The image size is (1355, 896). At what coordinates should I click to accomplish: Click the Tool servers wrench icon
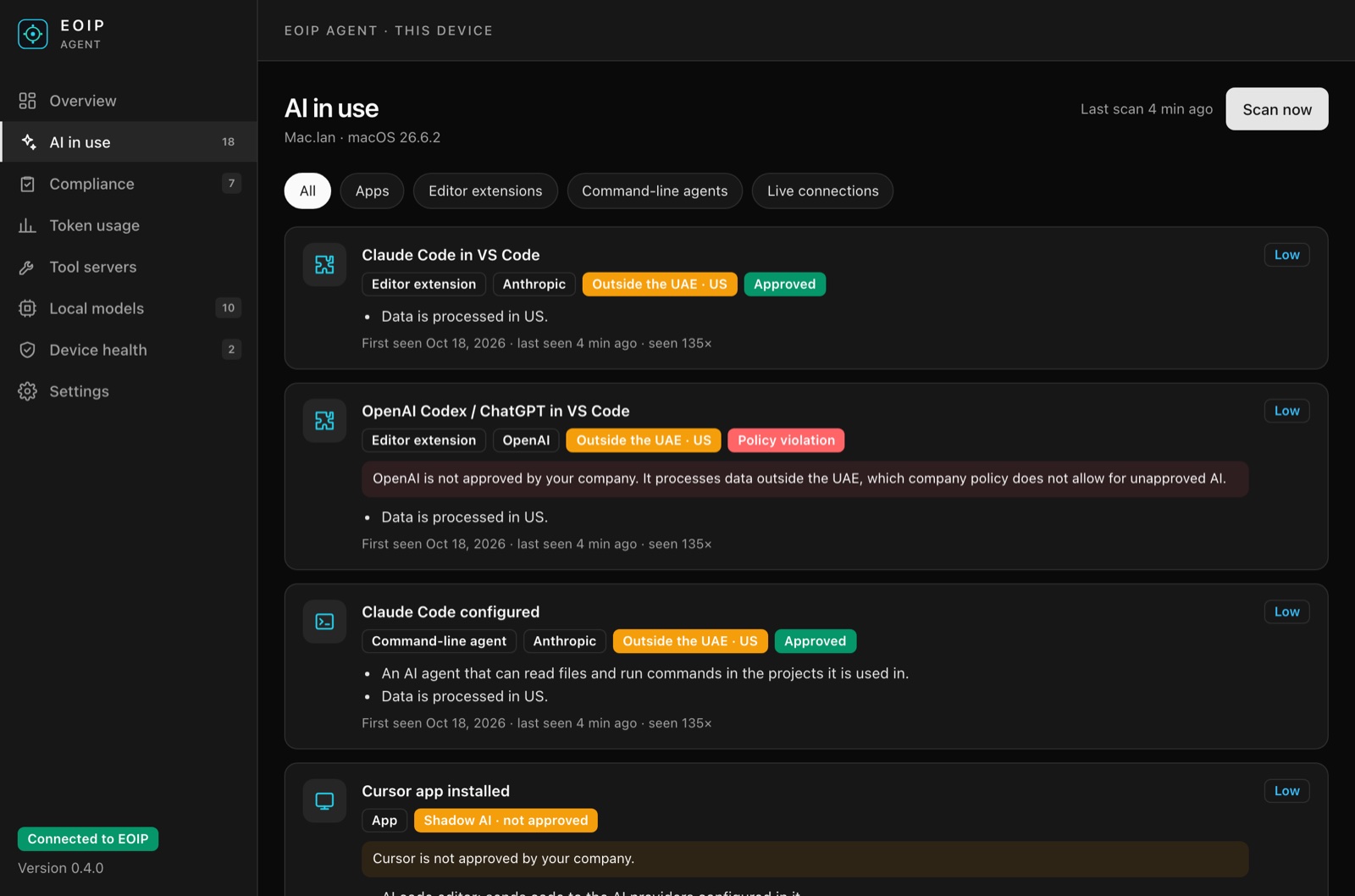[27, 267]
